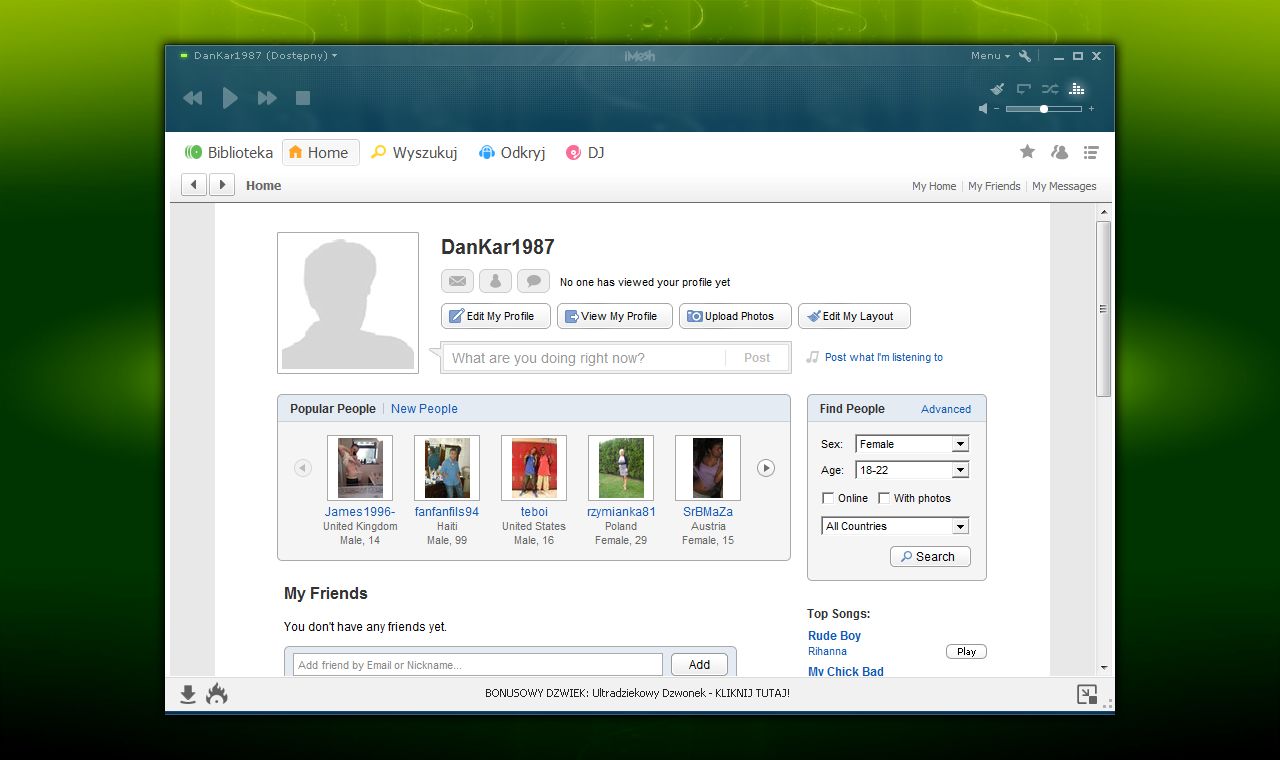Open the envelope message icon under DanKar1987

[x=457, y=281]
